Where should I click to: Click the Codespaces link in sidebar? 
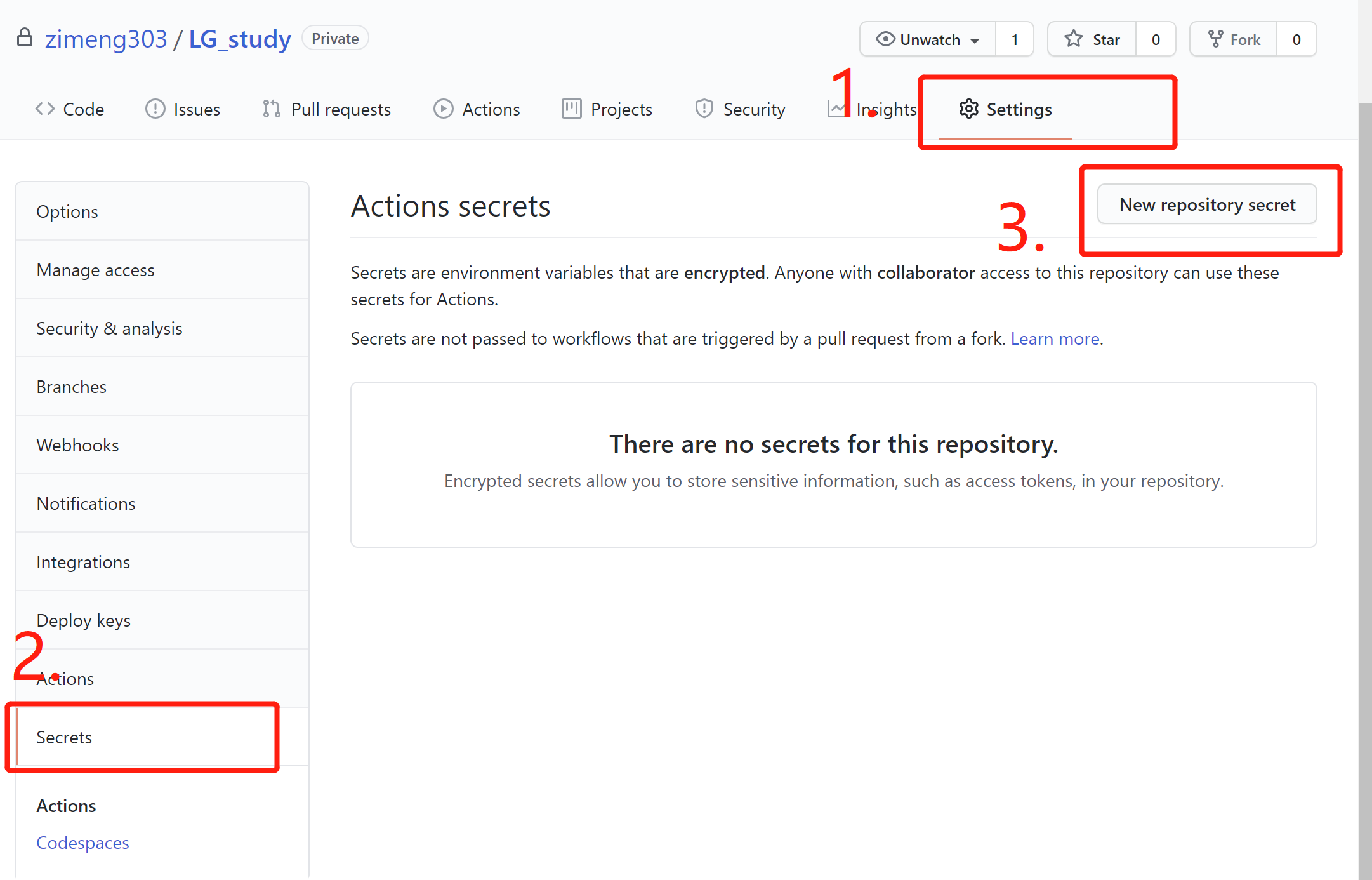click(x=82, y=843)
